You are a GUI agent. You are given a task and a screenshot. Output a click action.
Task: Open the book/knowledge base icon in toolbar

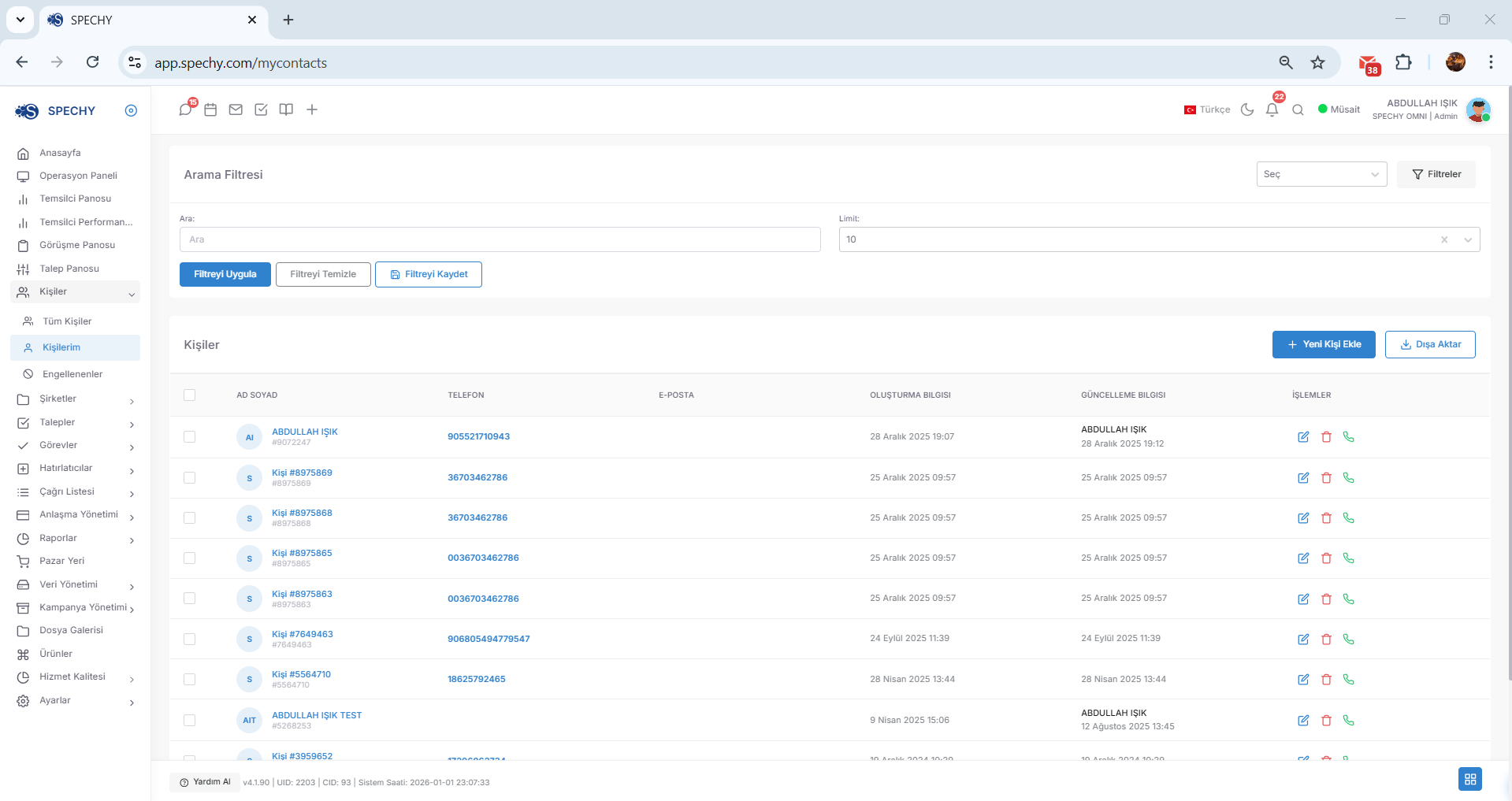coord(286,109)
